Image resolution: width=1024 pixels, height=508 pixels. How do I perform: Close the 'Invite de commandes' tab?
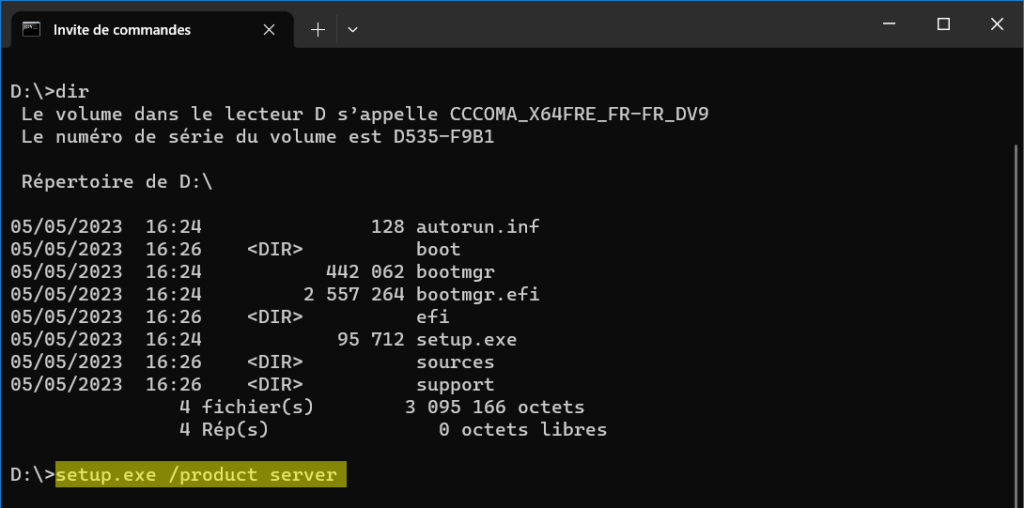click(268, 30)
